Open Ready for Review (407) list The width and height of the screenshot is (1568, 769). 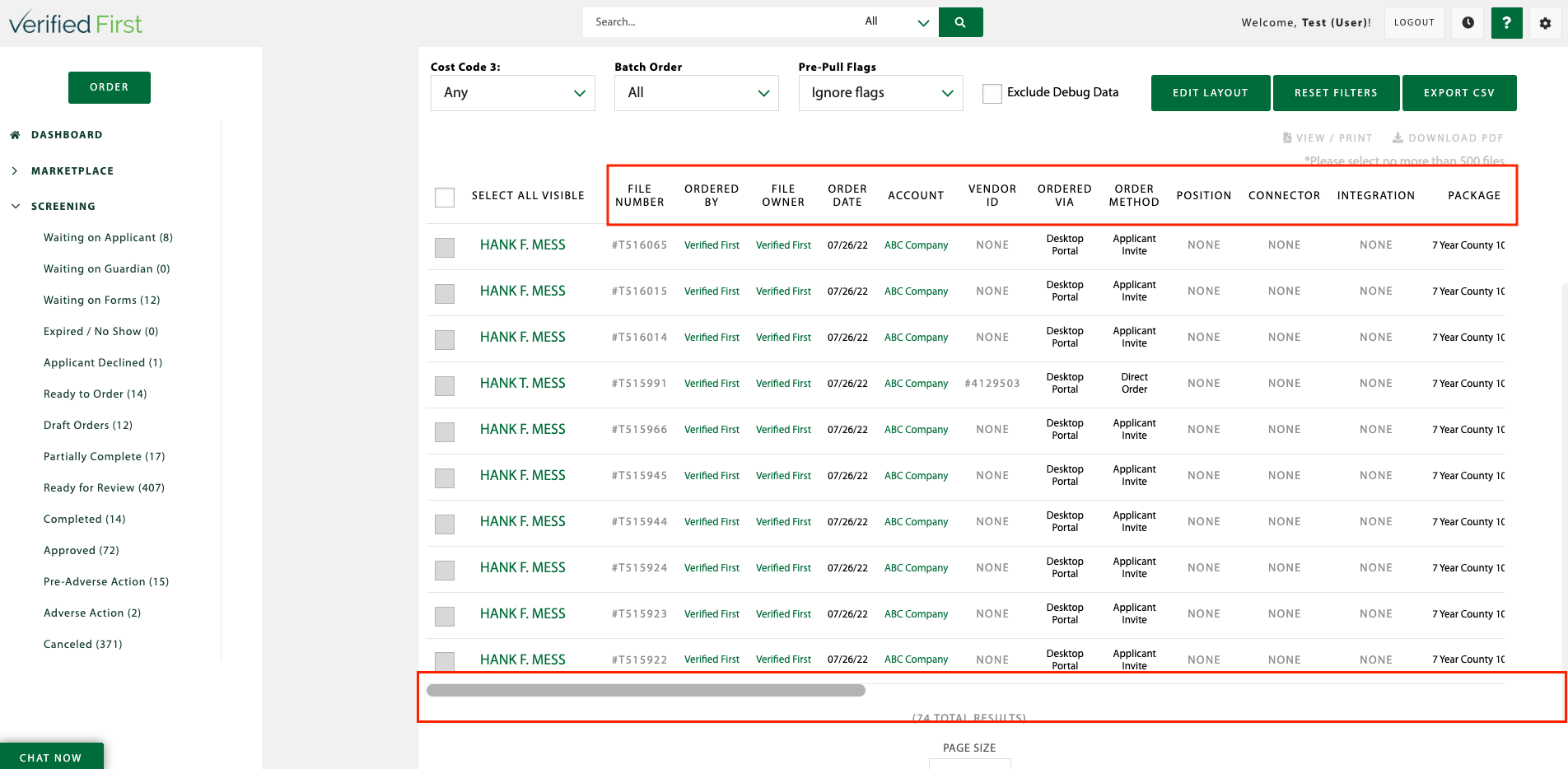point(104,488)
